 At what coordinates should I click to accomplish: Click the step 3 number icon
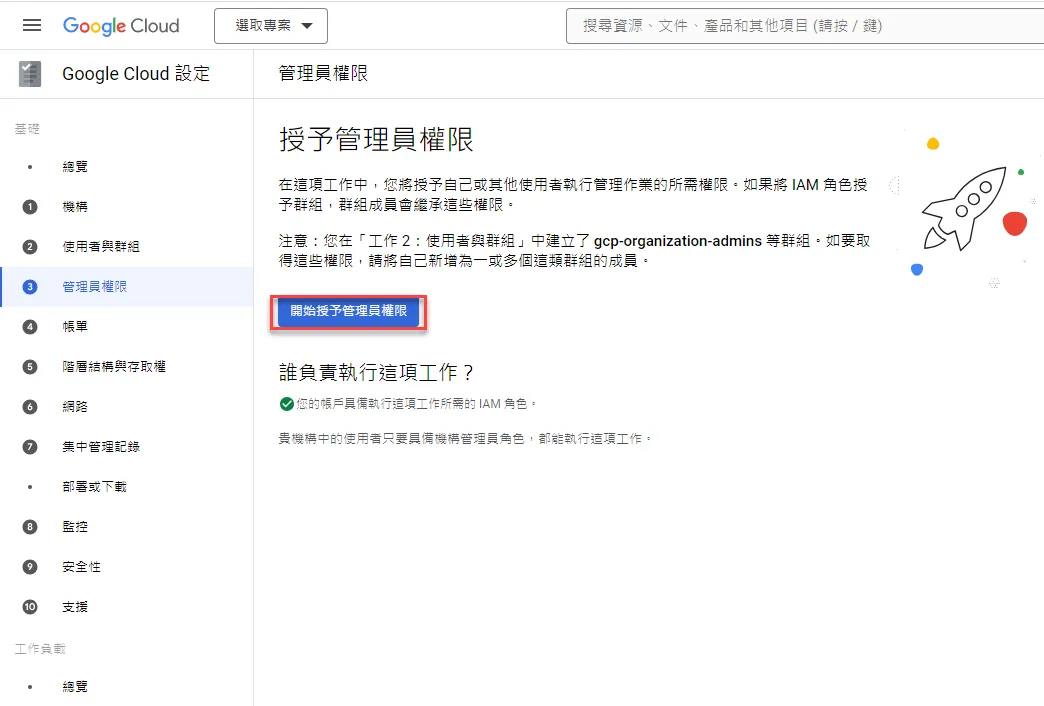coord(30,286)
